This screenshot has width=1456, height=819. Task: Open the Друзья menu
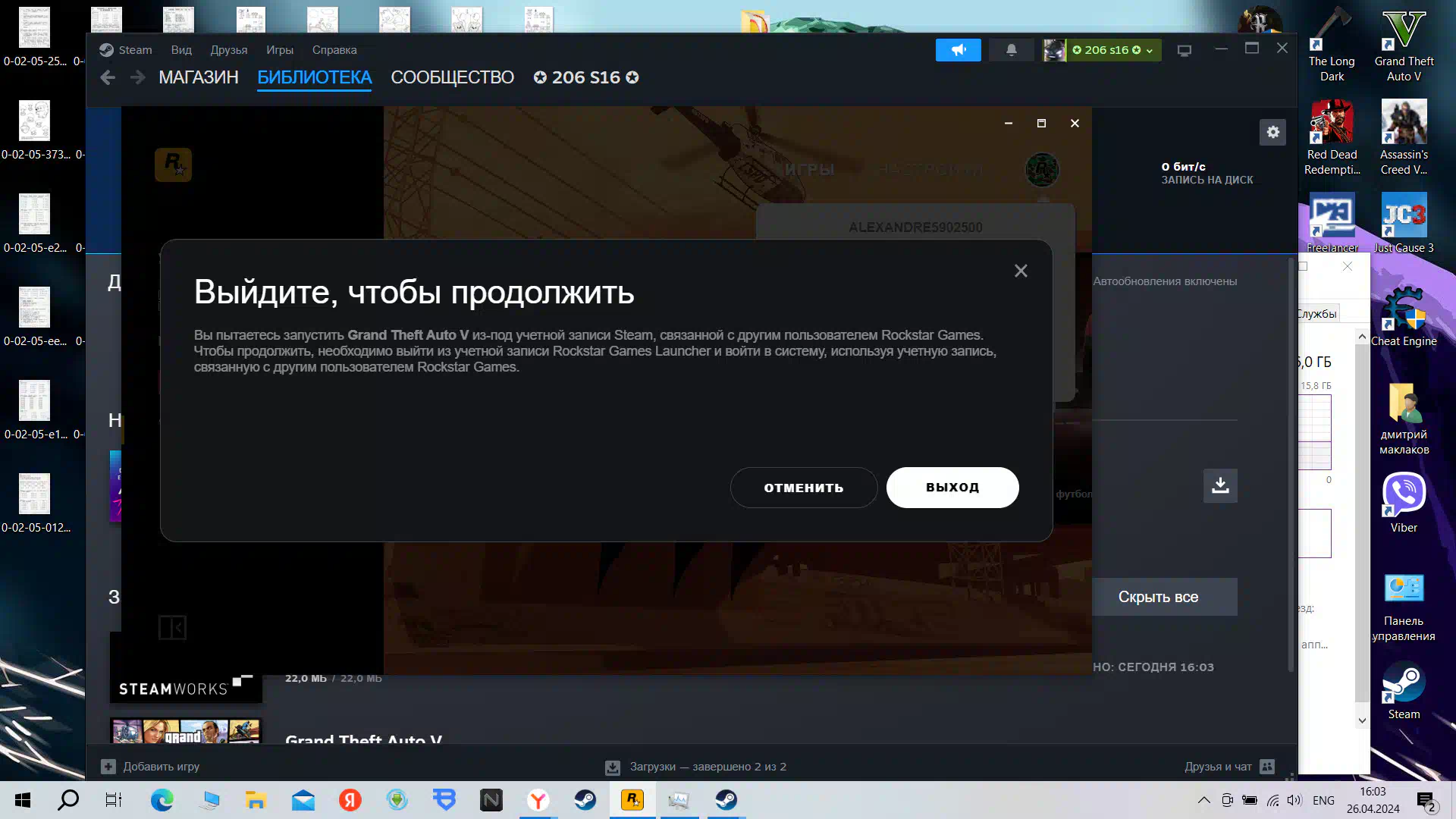tap(229, 50)
